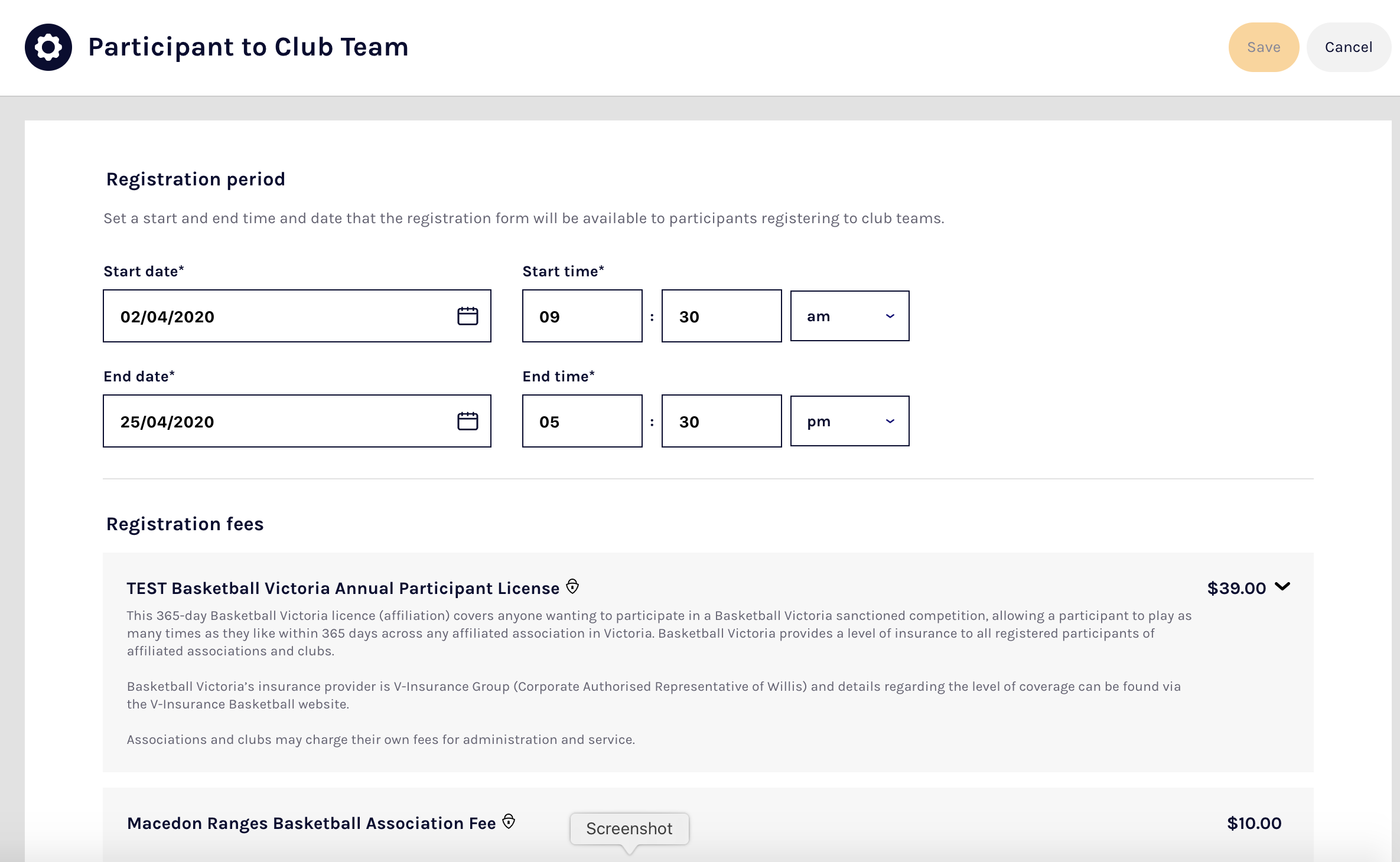This screenshot has height=862, width=1400.
Task: Open the start time am/pm dropdown
Action: pyautogui.click(x=849, y=316)
